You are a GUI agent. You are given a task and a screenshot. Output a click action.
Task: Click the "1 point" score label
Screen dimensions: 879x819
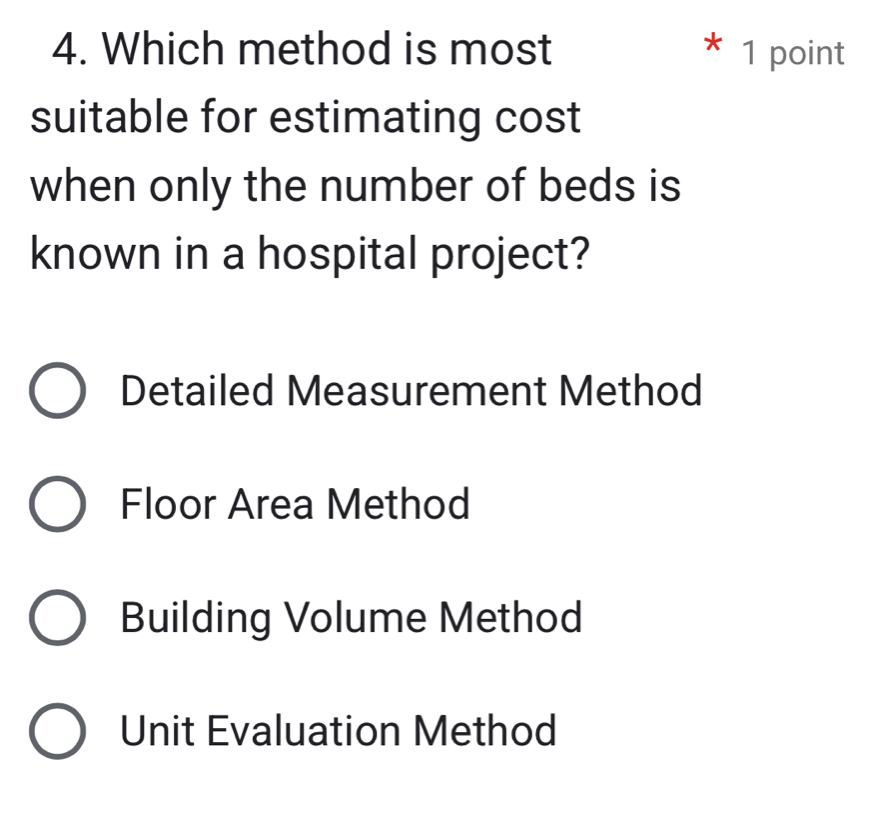pyautogui.click(x=794, y=53)
